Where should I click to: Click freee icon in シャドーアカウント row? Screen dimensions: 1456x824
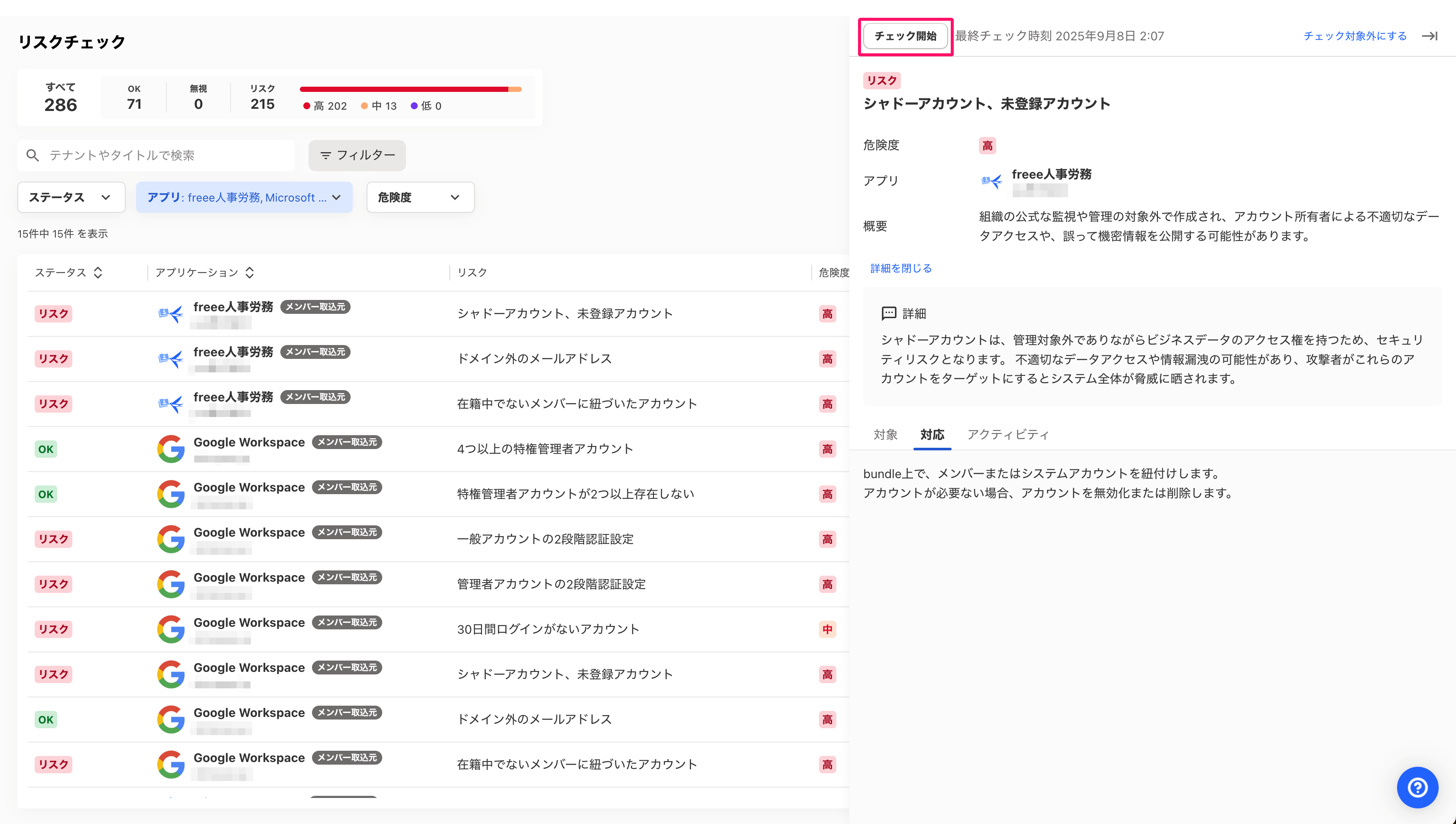click(170, 313)
